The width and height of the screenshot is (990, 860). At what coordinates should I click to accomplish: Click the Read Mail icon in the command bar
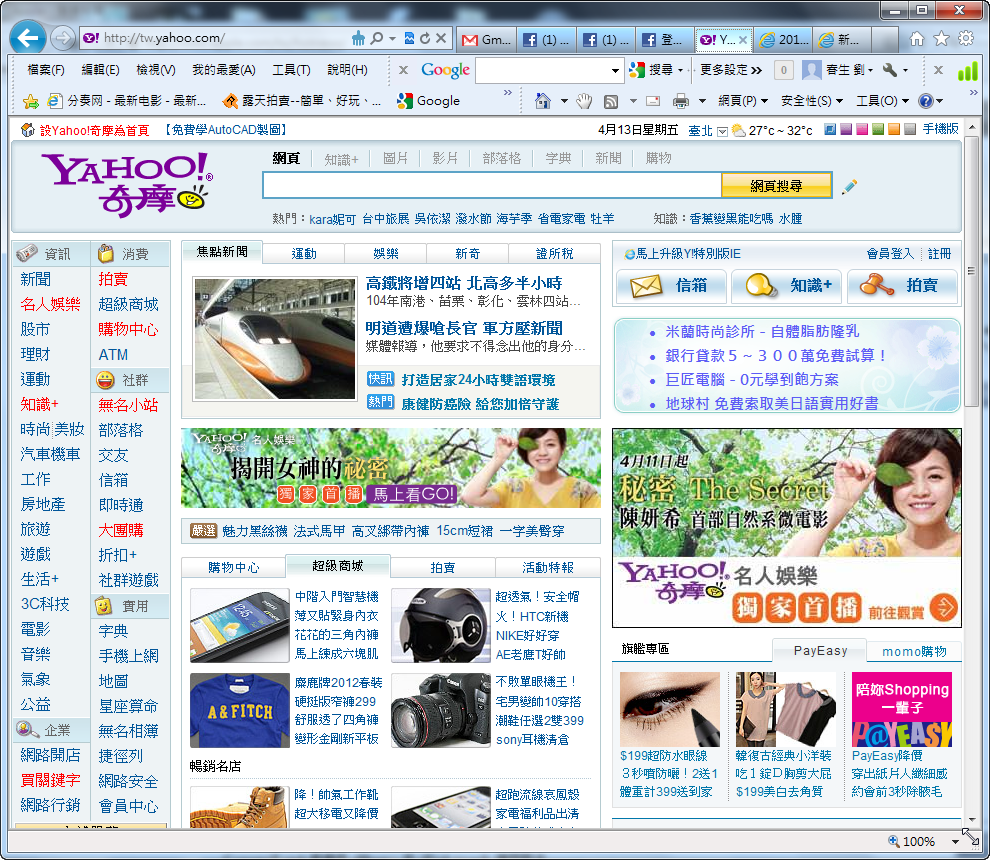653,101
